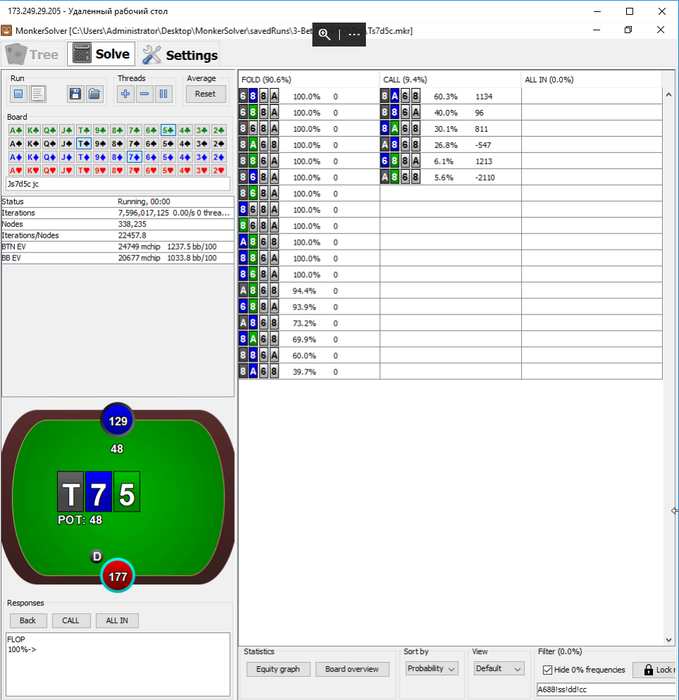Image resolution: width=679 pixels, height=700 pixels.
Task: Click the CALL response button
Action: tap(71, 621)
